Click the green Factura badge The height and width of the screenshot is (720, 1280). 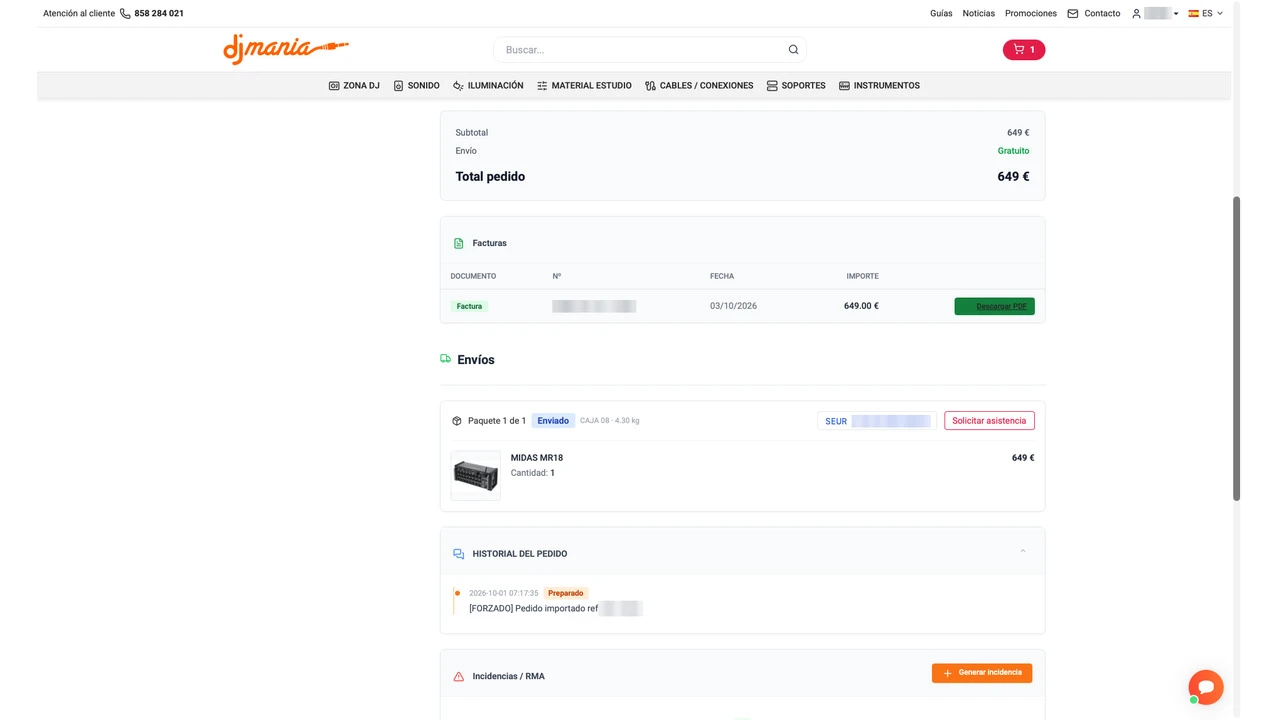click(469, 306)
